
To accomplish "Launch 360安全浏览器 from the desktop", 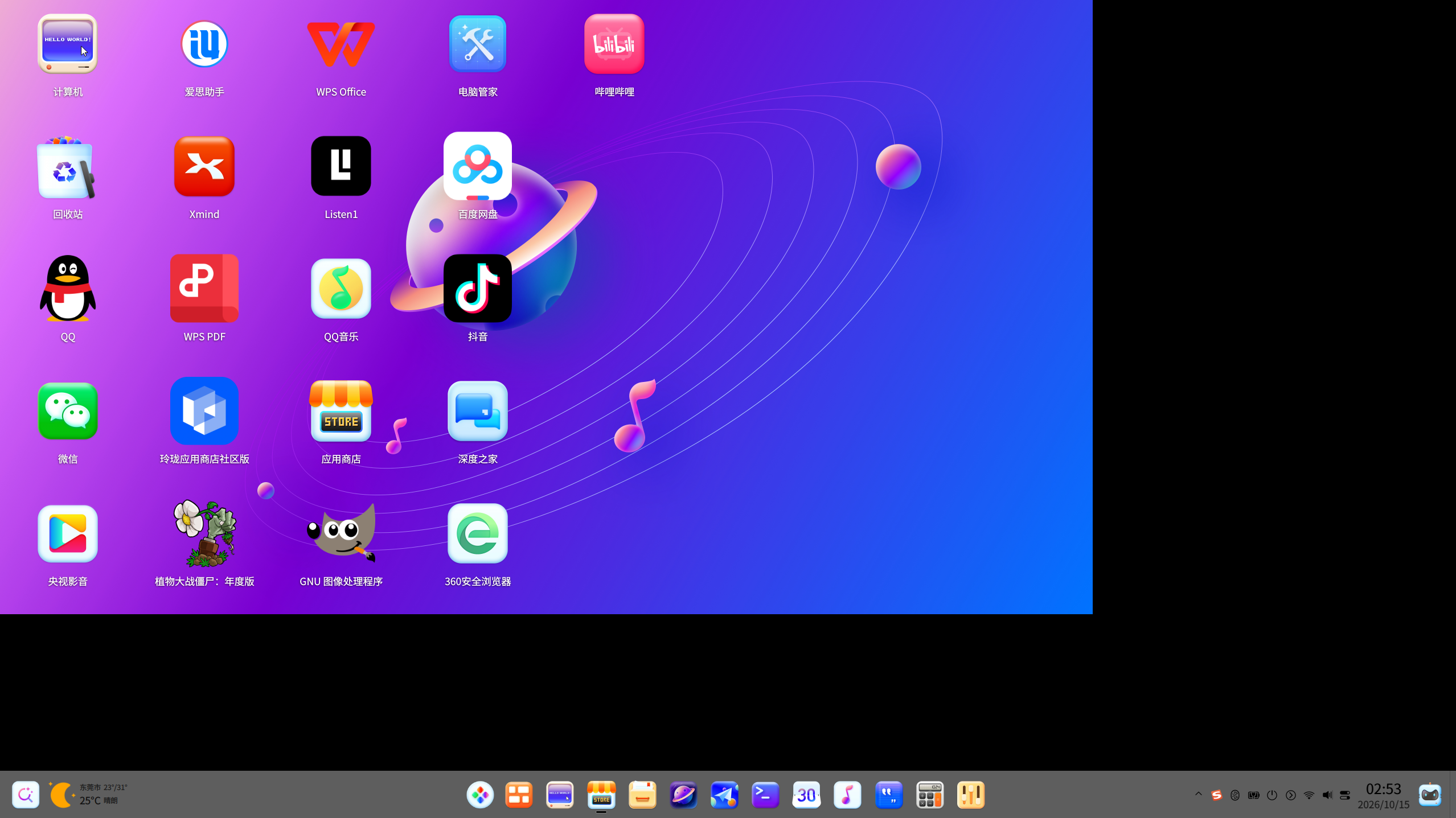I will pos(478,533).
